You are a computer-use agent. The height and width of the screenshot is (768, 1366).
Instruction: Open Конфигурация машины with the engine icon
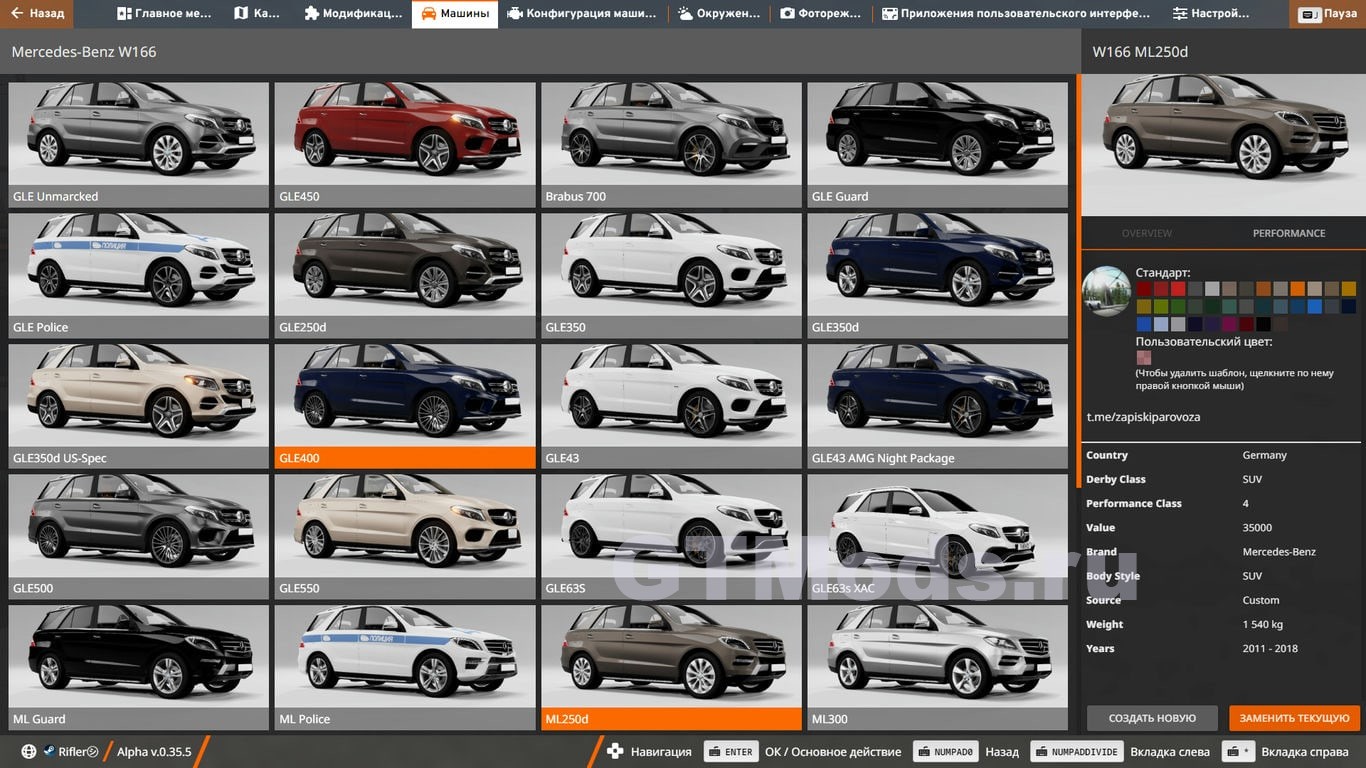point(581,14)
